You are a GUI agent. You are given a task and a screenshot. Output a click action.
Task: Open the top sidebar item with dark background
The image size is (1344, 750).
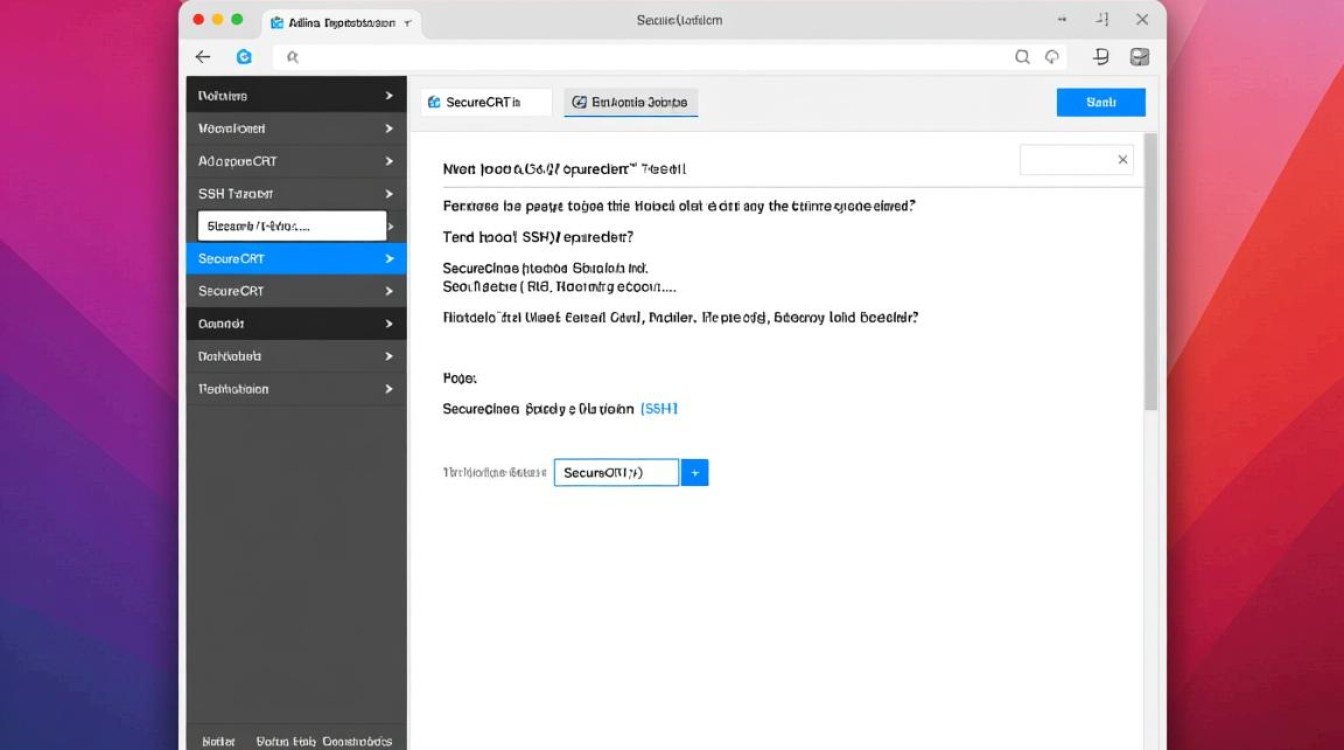click(296, 96)
